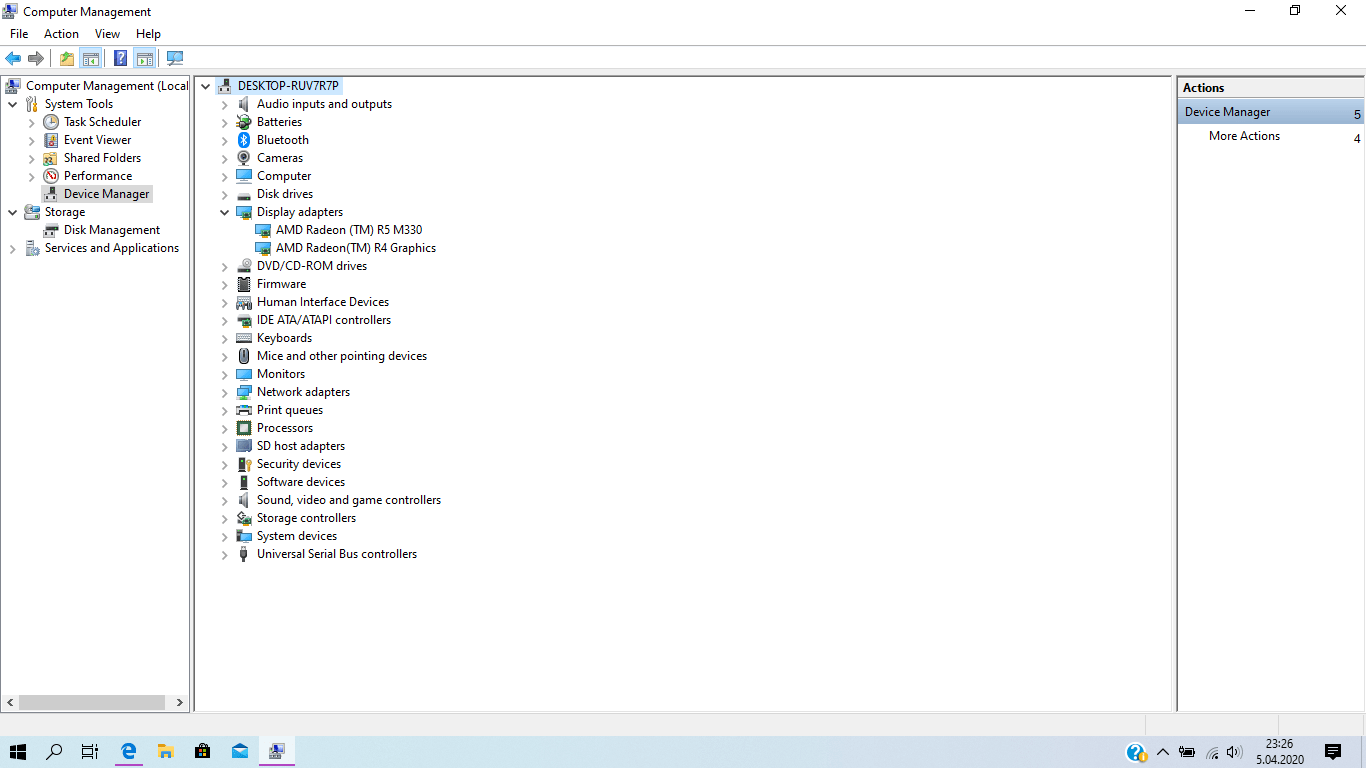Expand the Processors category

[225, 428]
